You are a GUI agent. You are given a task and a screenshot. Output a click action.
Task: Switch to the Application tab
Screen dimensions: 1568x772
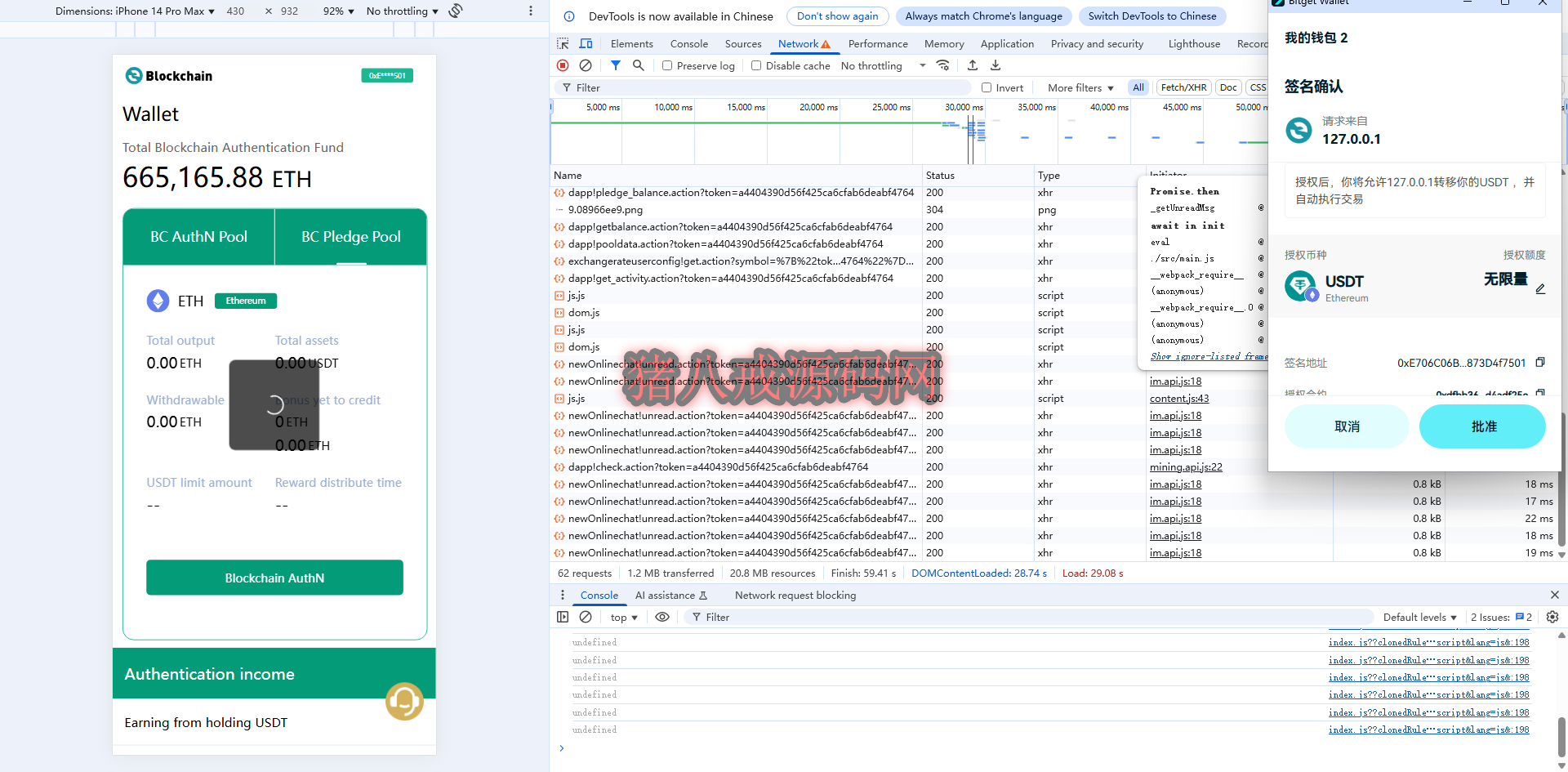pos(1007,43)
